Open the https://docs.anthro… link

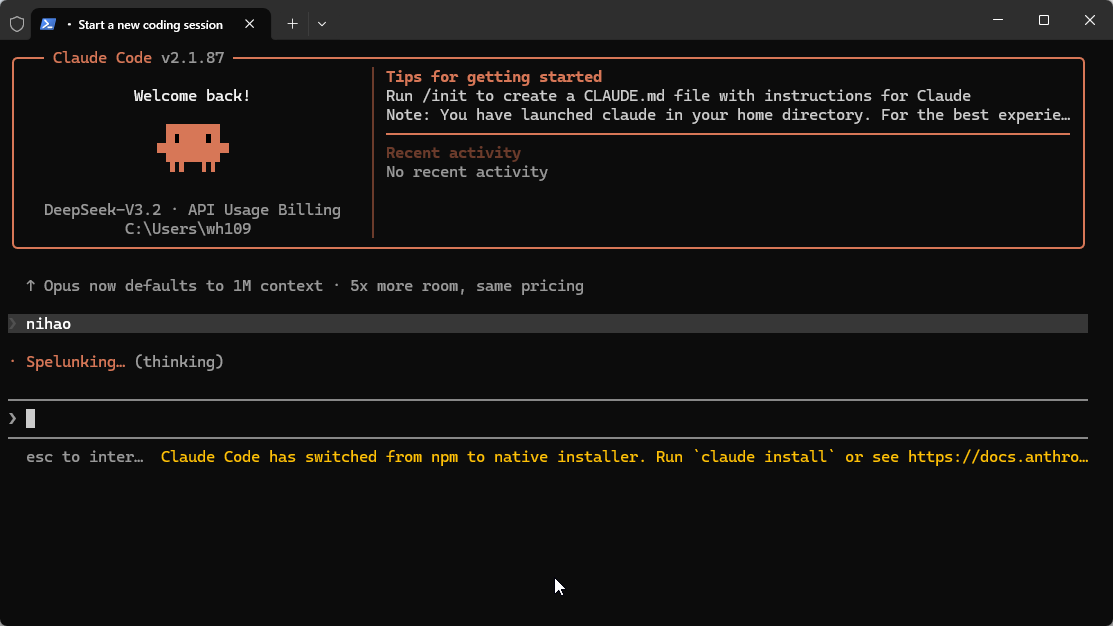click(x=998, y=457)
